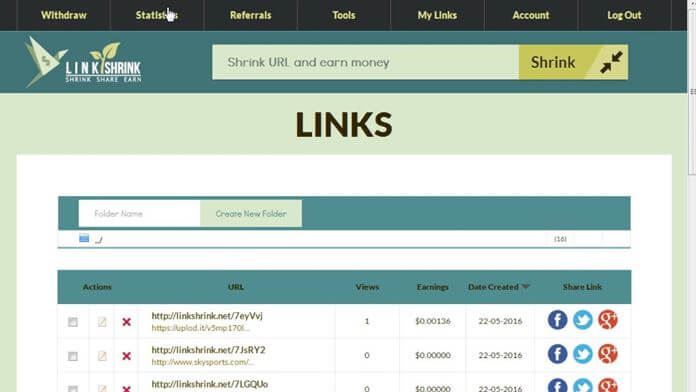Toggle the Date Created sort arrow
This screenshot has height=392, width=696.
click(x=526, y=287)
